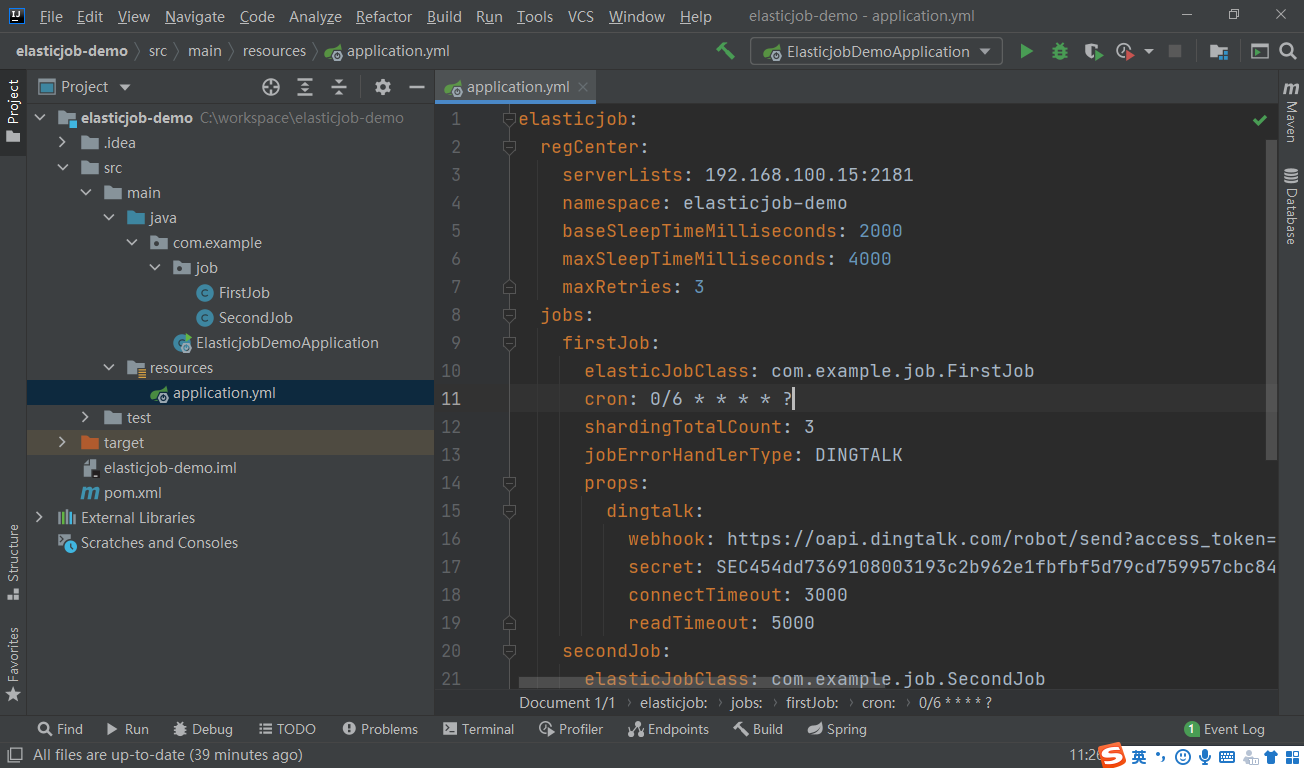Open the Endpoints tool window
The width and height of the screenshot is (1304, 768).
coord(669,729)
